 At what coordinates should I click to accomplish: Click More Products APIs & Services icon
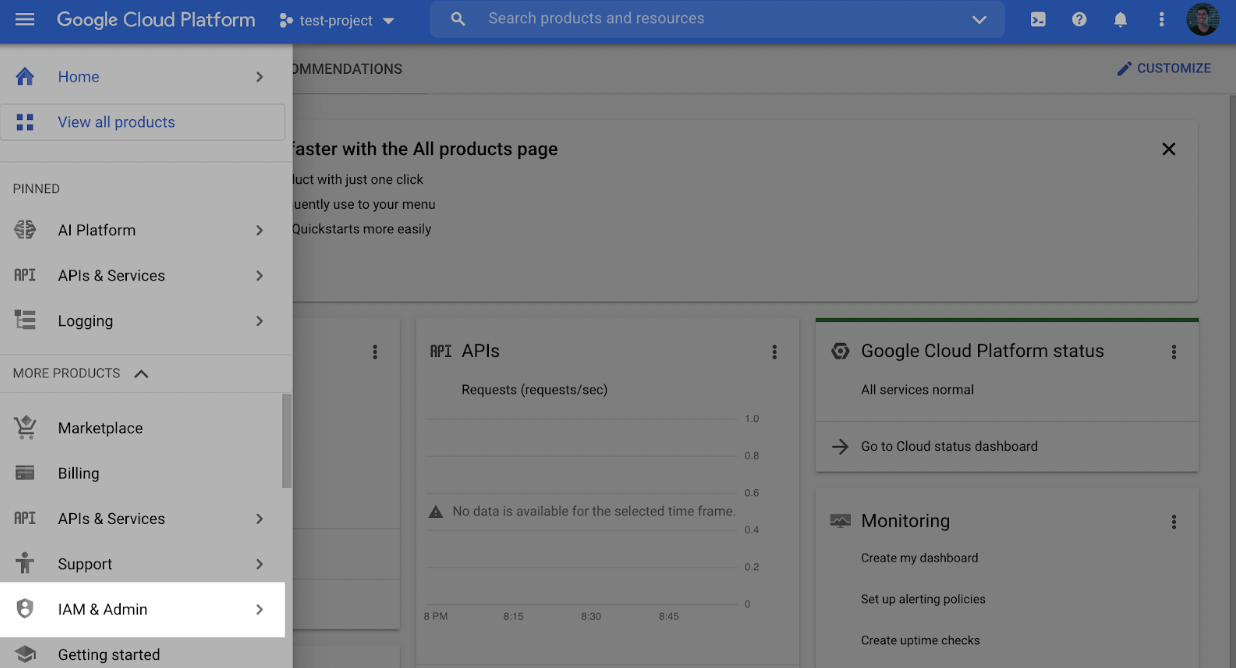(25, 518)
